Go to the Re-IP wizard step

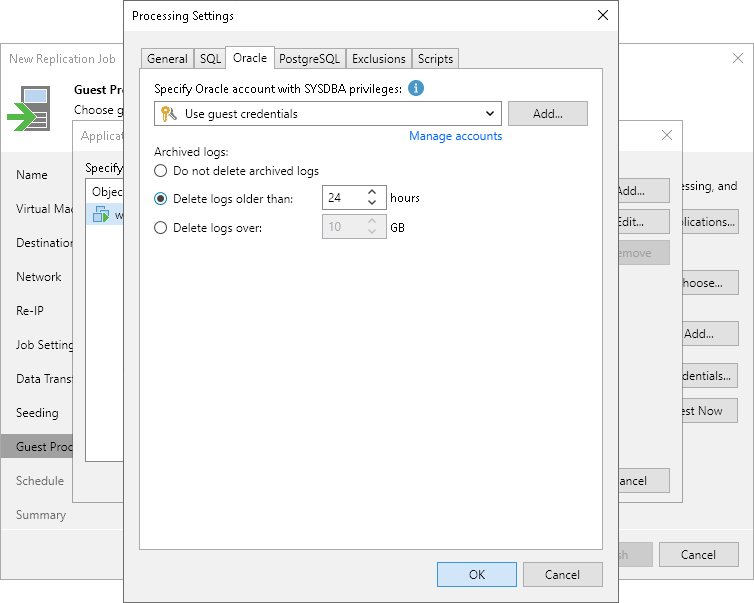click(30, 311)
